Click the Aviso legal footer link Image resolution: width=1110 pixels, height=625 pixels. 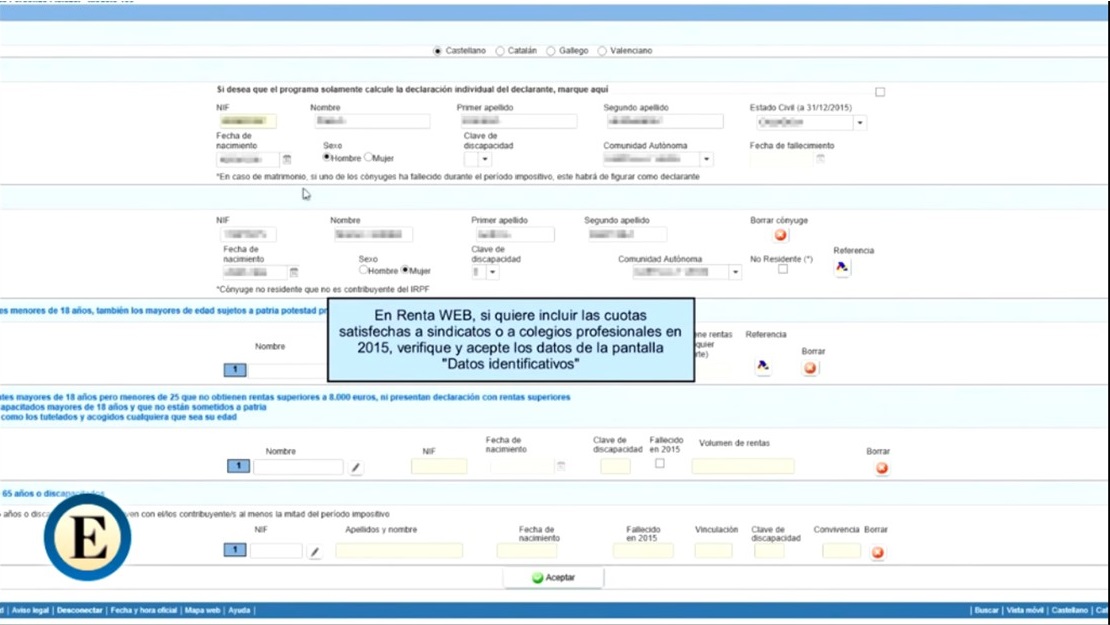(x=30, y=610)
